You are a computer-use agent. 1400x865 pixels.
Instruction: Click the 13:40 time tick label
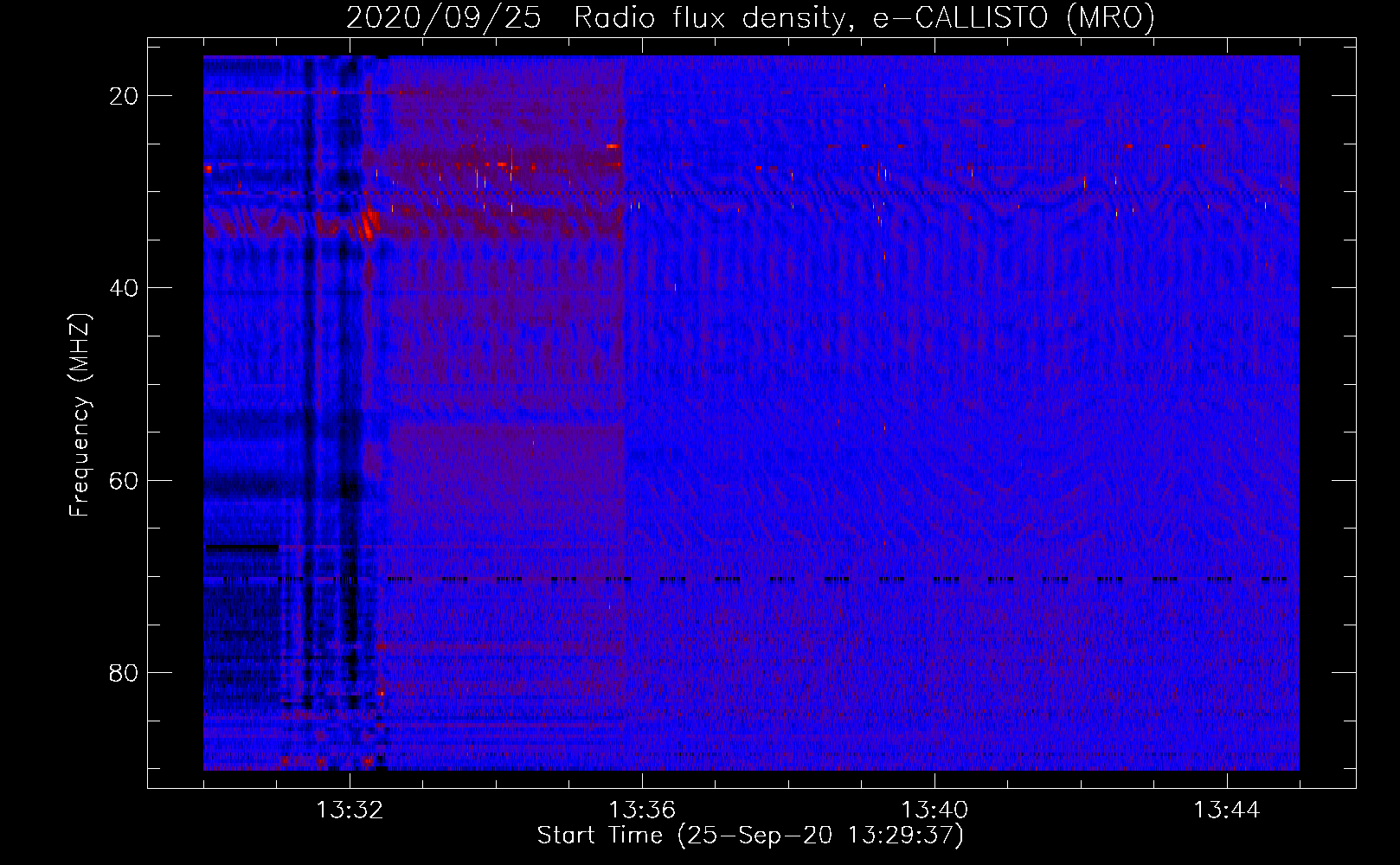click(x=934, y=811)
